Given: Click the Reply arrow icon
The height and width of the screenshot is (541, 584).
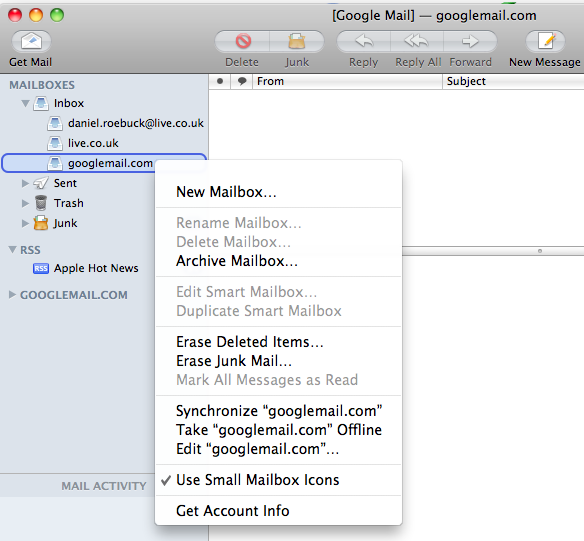Looking at the screenshot, I should pyautogui.click(x=364, y=41).
